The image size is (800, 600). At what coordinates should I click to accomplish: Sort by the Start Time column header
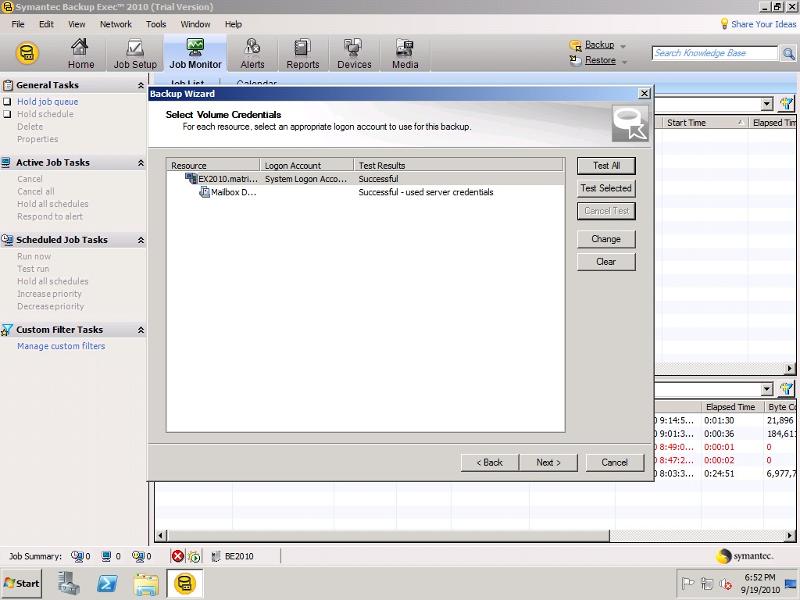[x=705, y=122]
